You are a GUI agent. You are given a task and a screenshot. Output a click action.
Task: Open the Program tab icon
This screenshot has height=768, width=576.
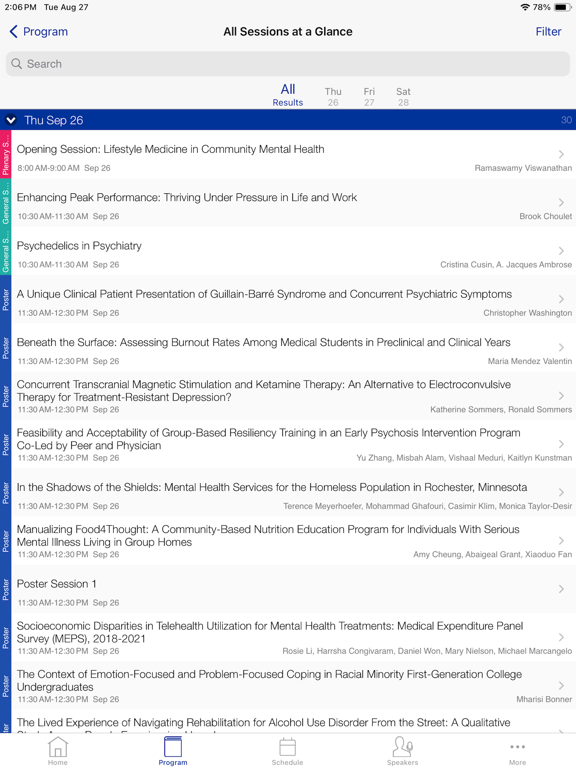[172, 746]
